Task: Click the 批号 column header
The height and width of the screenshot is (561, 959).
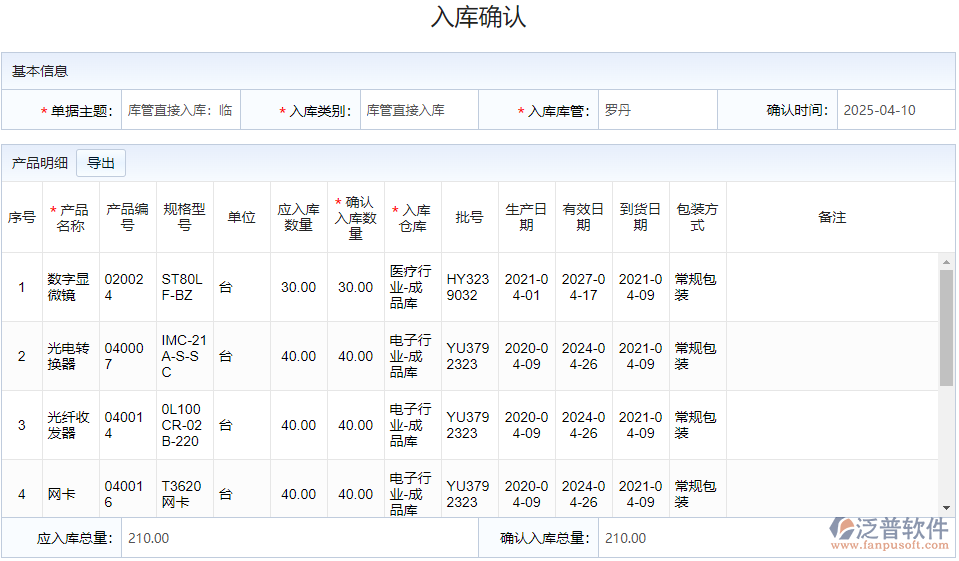Action: point(469,217)
